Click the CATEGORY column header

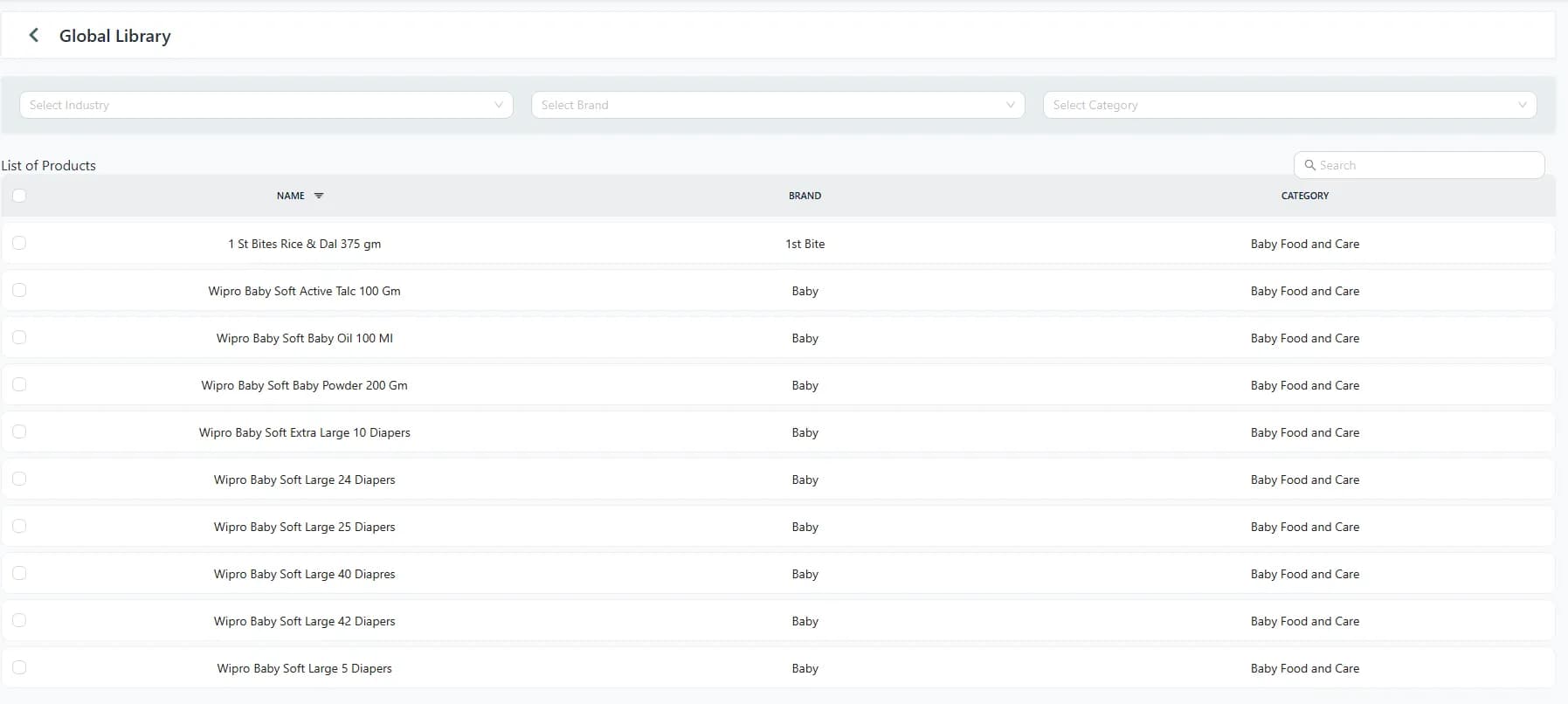pyautogui.click(x=1305, y=196)
